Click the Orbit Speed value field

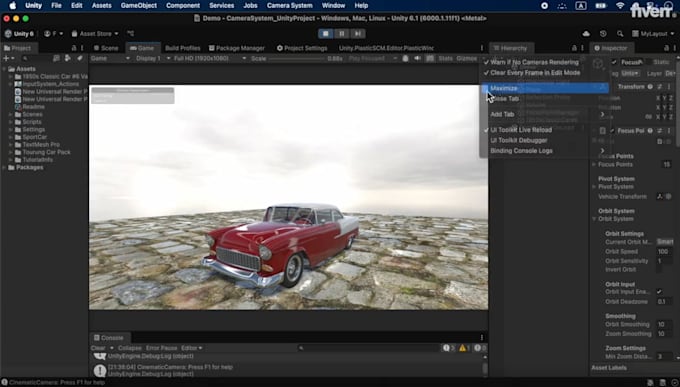664,252
